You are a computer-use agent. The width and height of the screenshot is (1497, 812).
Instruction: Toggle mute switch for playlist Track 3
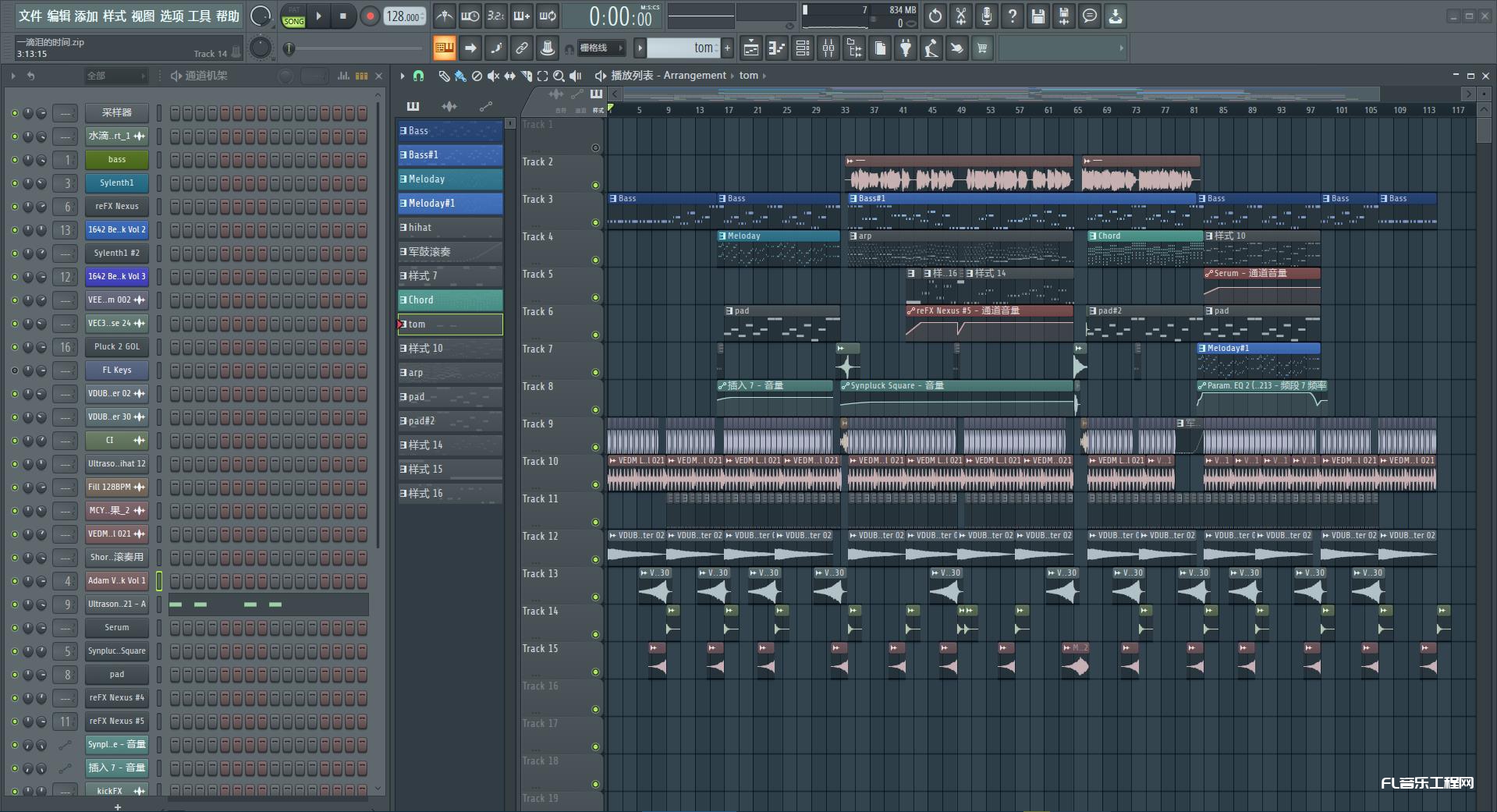595,222
